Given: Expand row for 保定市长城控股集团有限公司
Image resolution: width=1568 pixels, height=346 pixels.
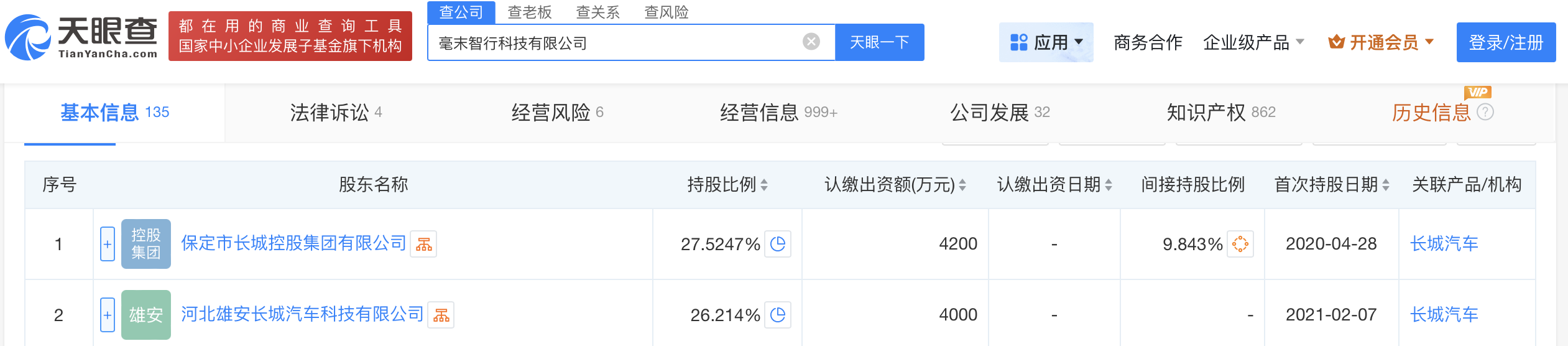Looking at the screenshot, I should (x=108, y=244).
